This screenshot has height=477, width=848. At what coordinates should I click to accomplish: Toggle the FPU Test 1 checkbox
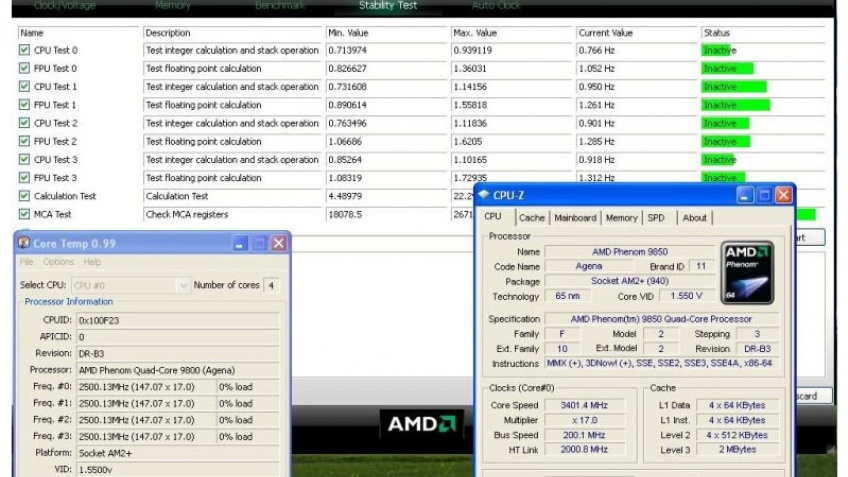tap(24, 104)
